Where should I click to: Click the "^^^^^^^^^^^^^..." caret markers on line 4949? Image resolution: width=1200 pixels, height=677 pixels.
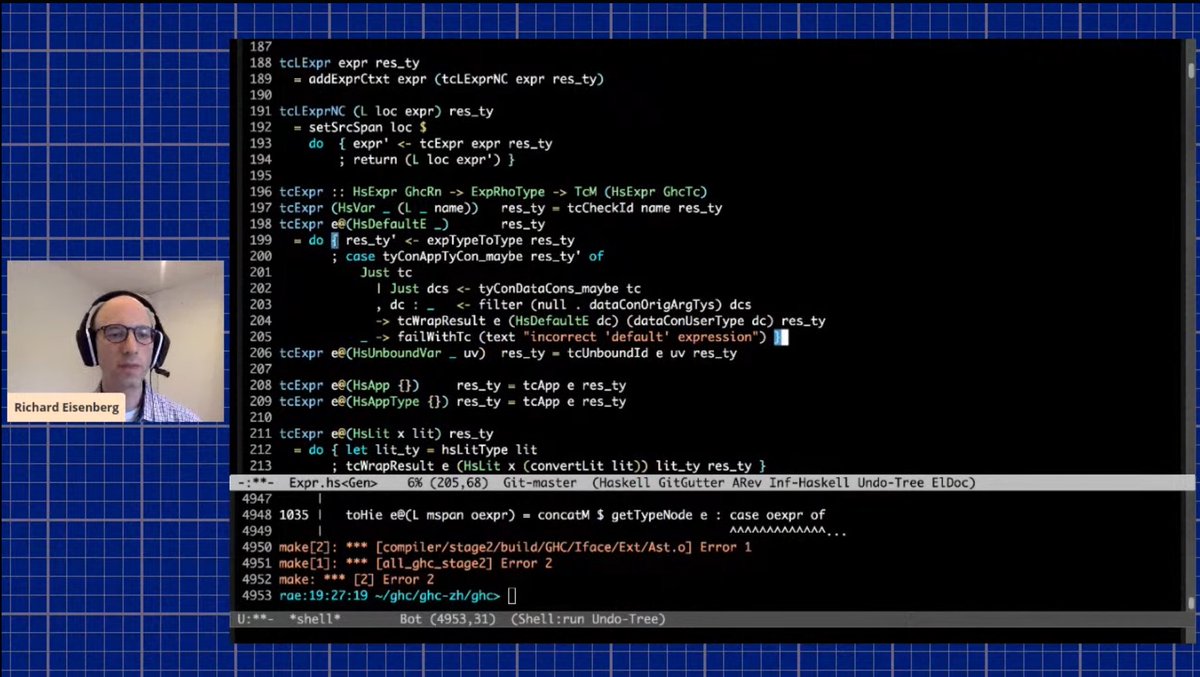788,531
